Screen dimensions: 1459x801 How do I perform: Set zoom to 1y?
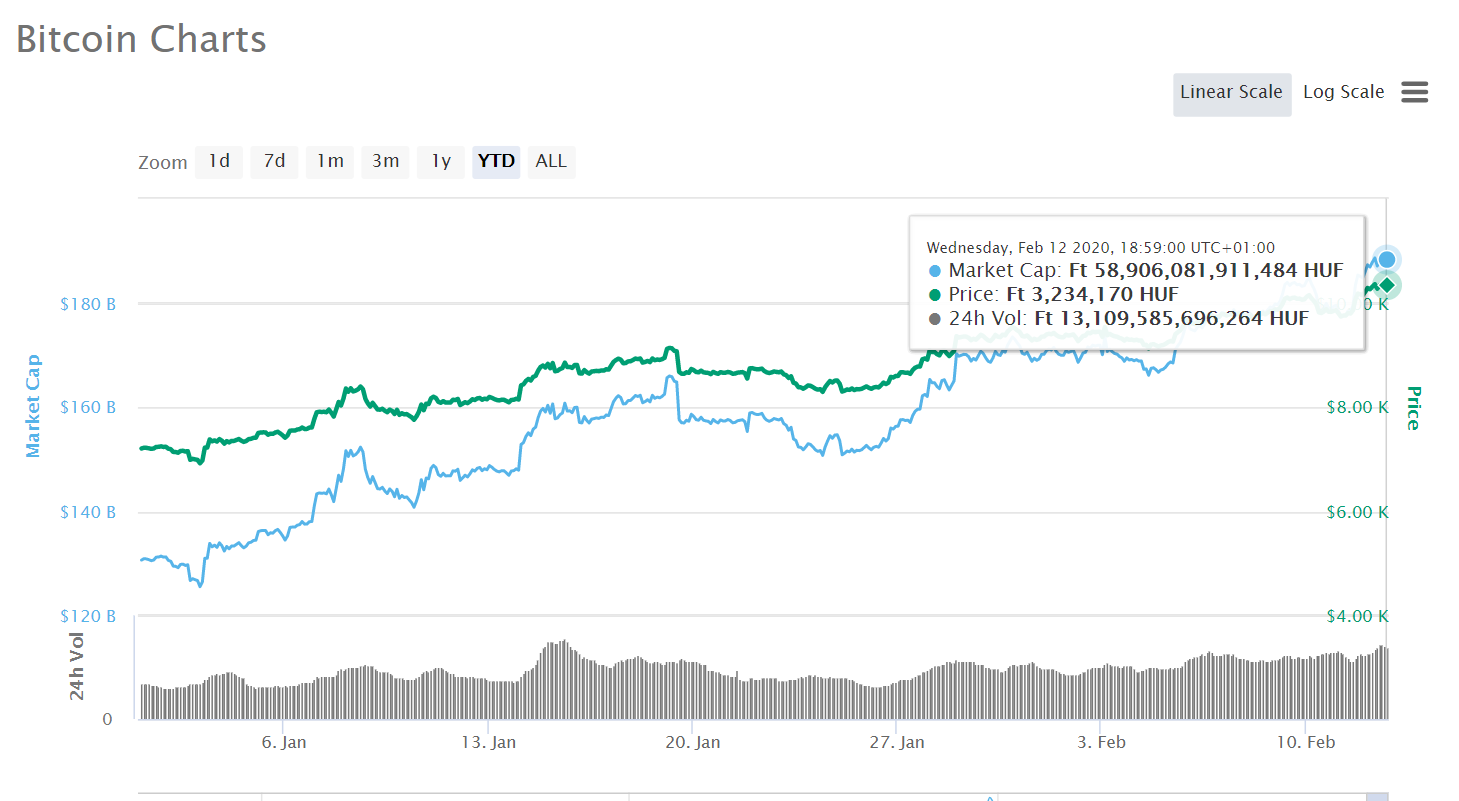(441, 161)
